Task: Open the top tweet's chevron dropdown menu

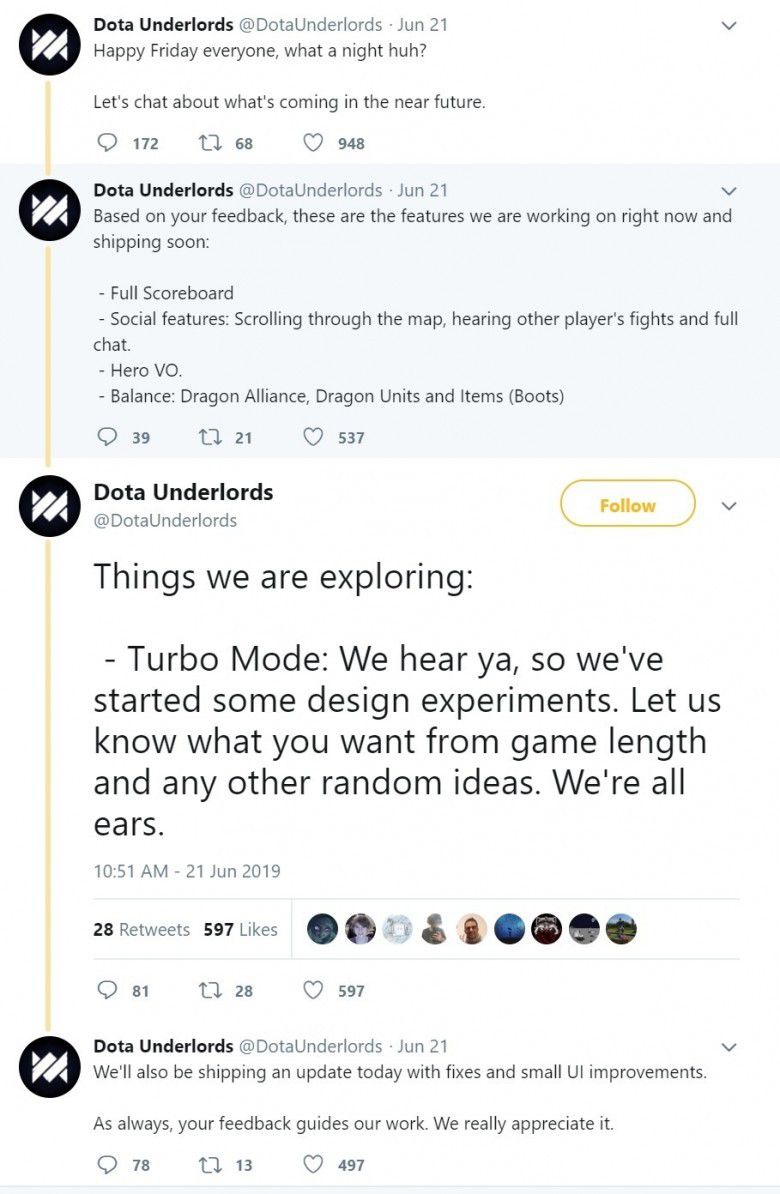Action: [x=729, y=25]
